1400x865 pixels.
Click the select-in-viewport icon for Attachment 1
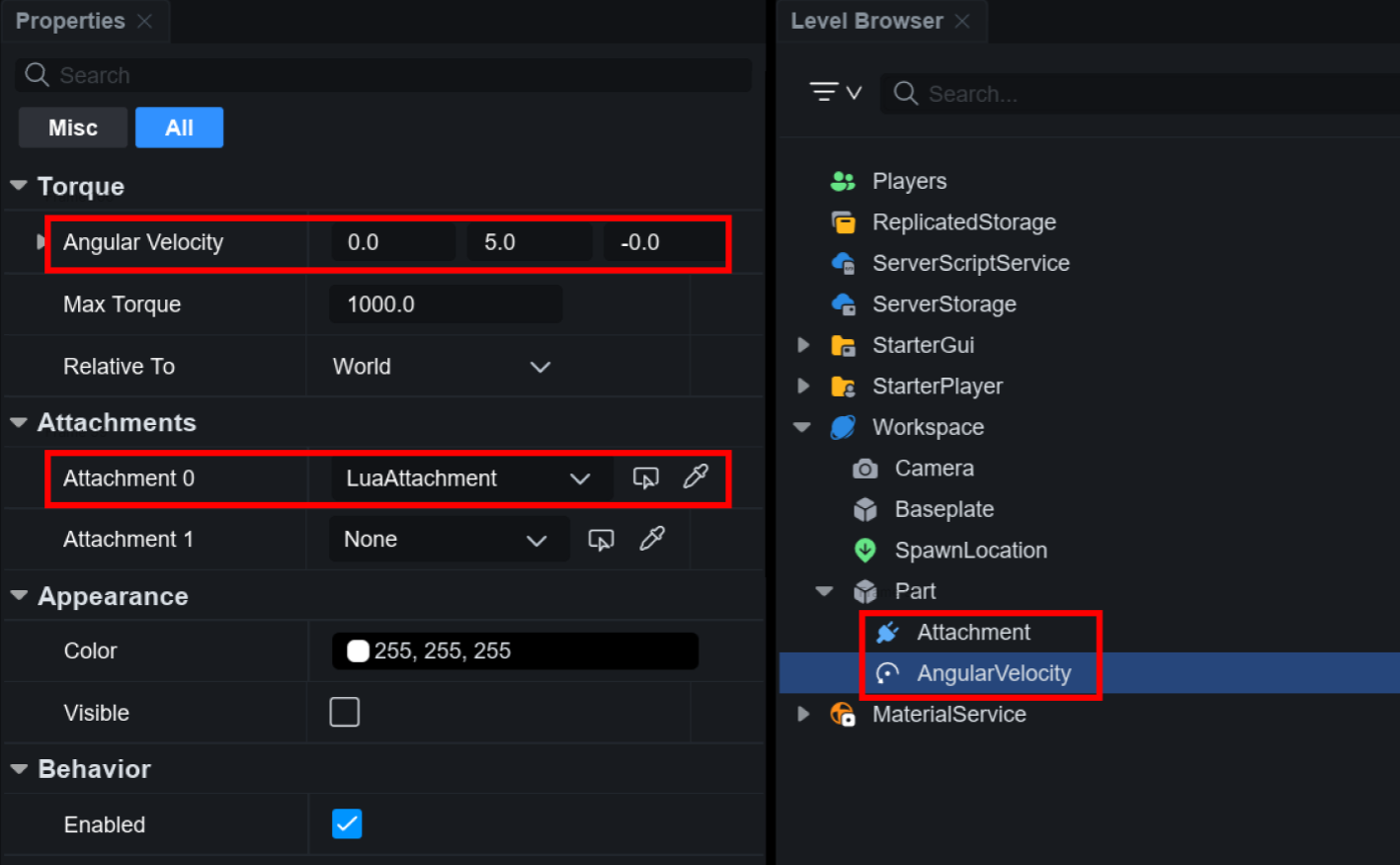pyautogui.click(x=601, y=539)
